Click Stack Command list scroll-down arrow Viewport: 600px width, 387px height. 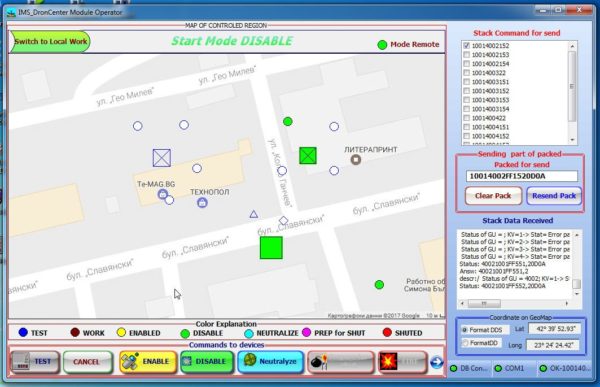572,140
